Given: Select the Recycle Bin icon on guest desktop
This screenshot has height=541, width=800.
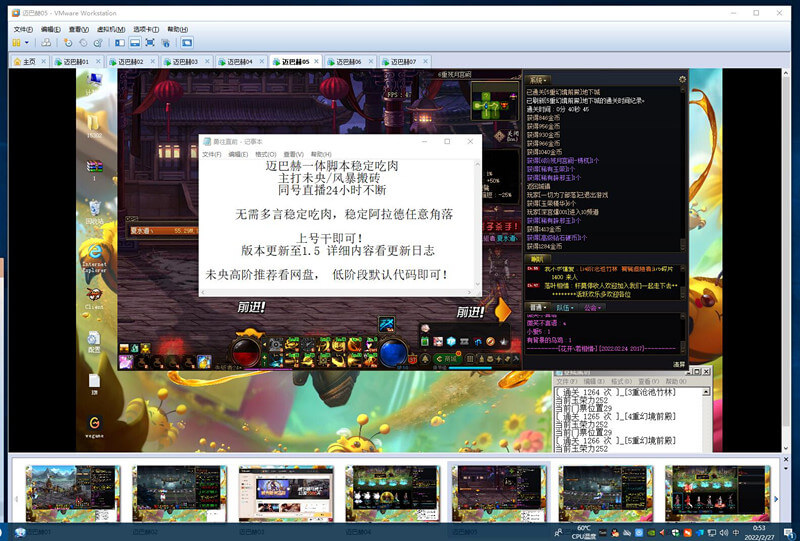Looking at the screenshot, I should click(x=94, y=212).
